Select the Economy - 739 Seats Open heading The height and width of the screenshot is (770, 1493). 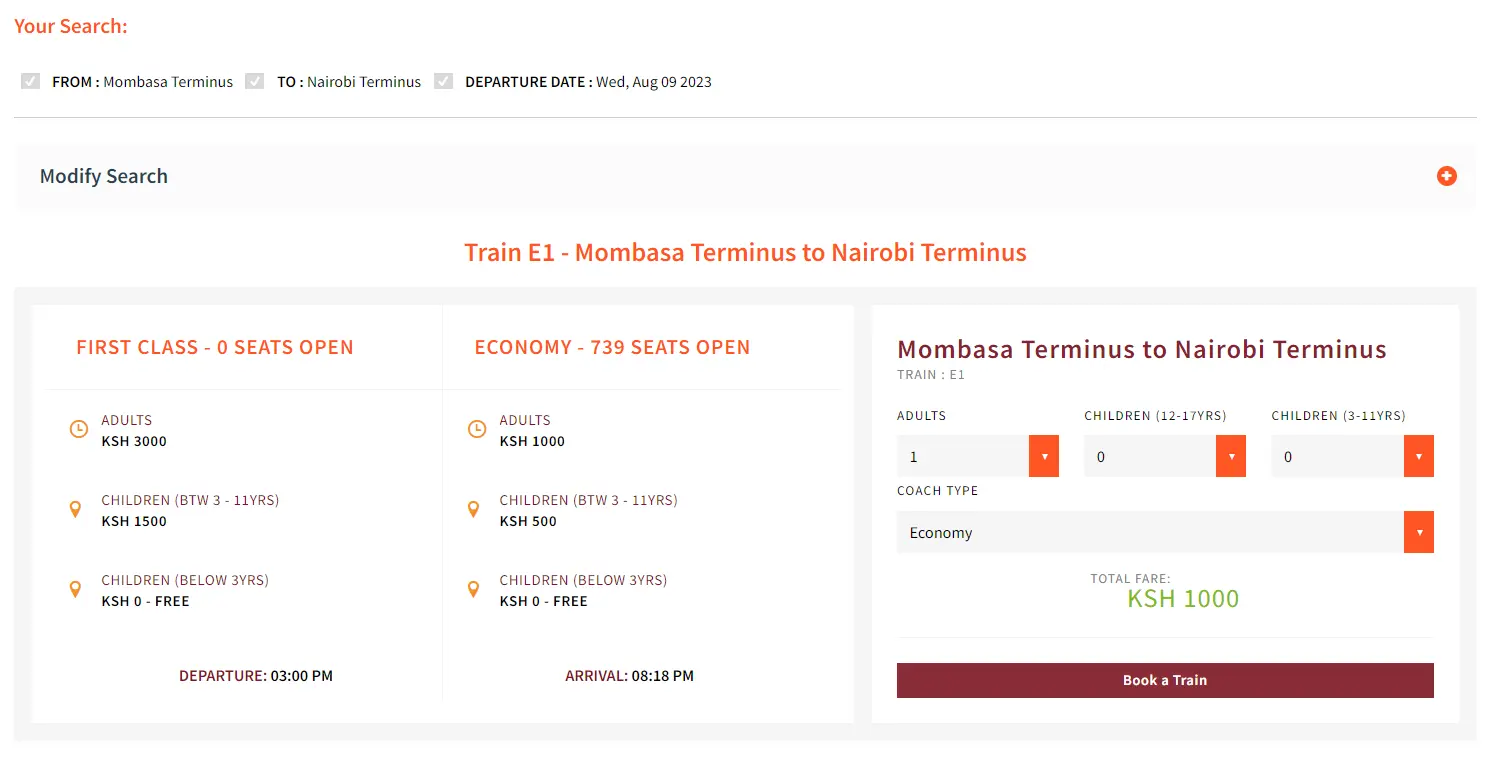[x=612, y=348]
